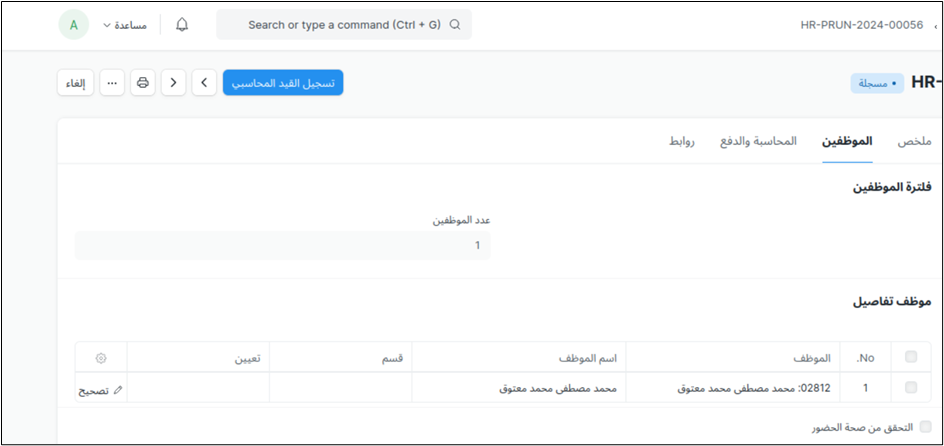The image size is (944, 446).
Task: Go to next document arrow
Action: (x=204, y=83)
